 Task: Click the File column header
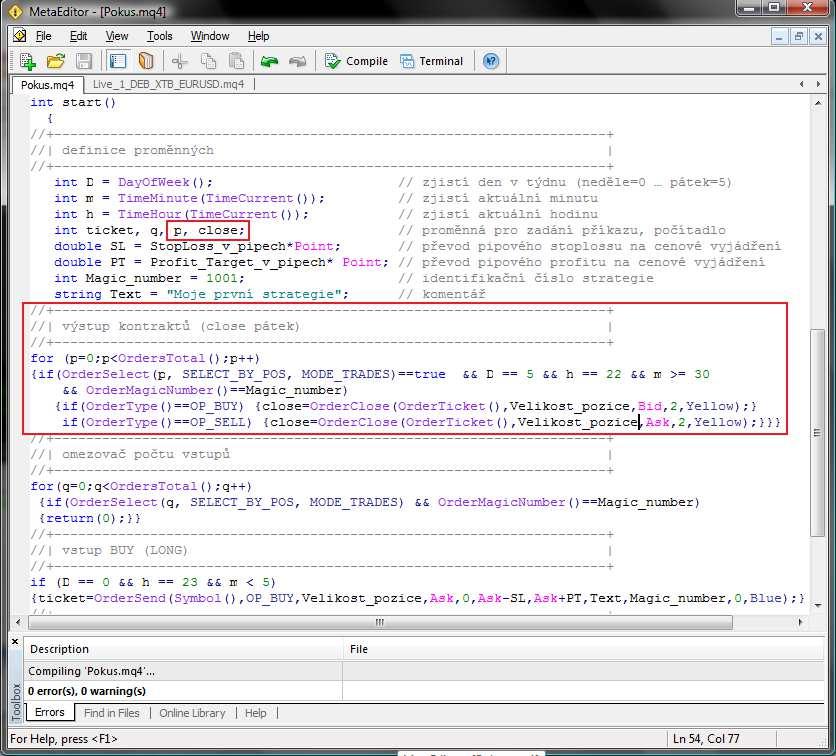(x=583, y=649)
